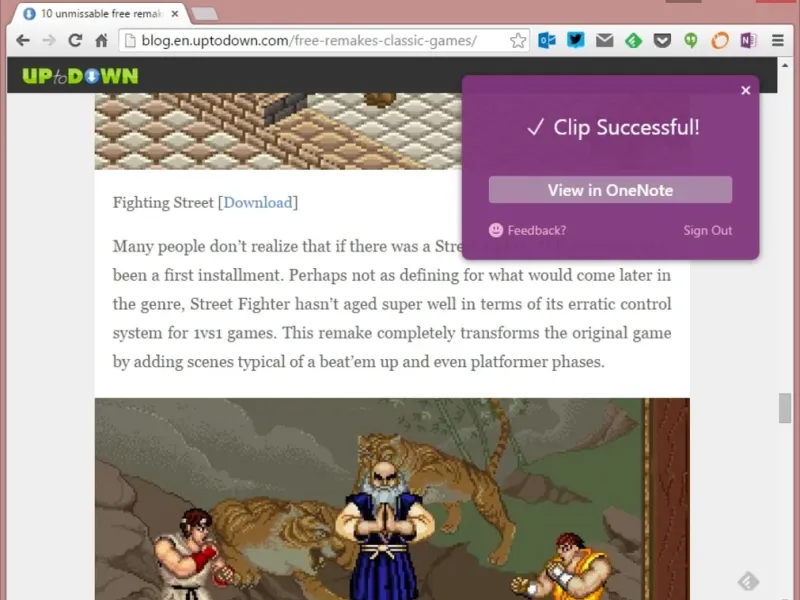This screenshot has height=600, width=800.
Task: Open a new blank tab
Action: 205,14
